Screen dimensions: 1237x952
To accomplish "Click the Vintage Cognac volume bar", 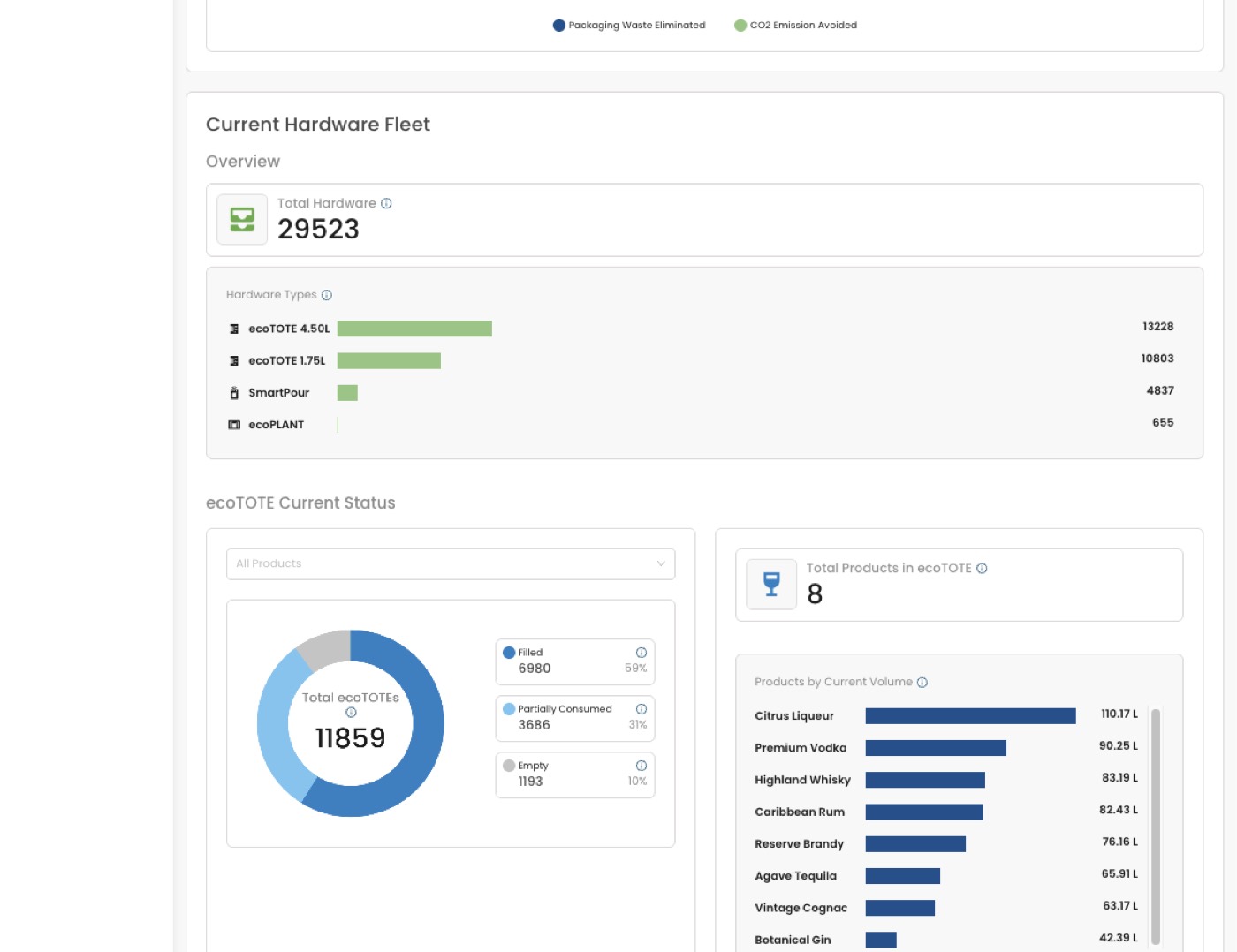I will tap(900, 908).
